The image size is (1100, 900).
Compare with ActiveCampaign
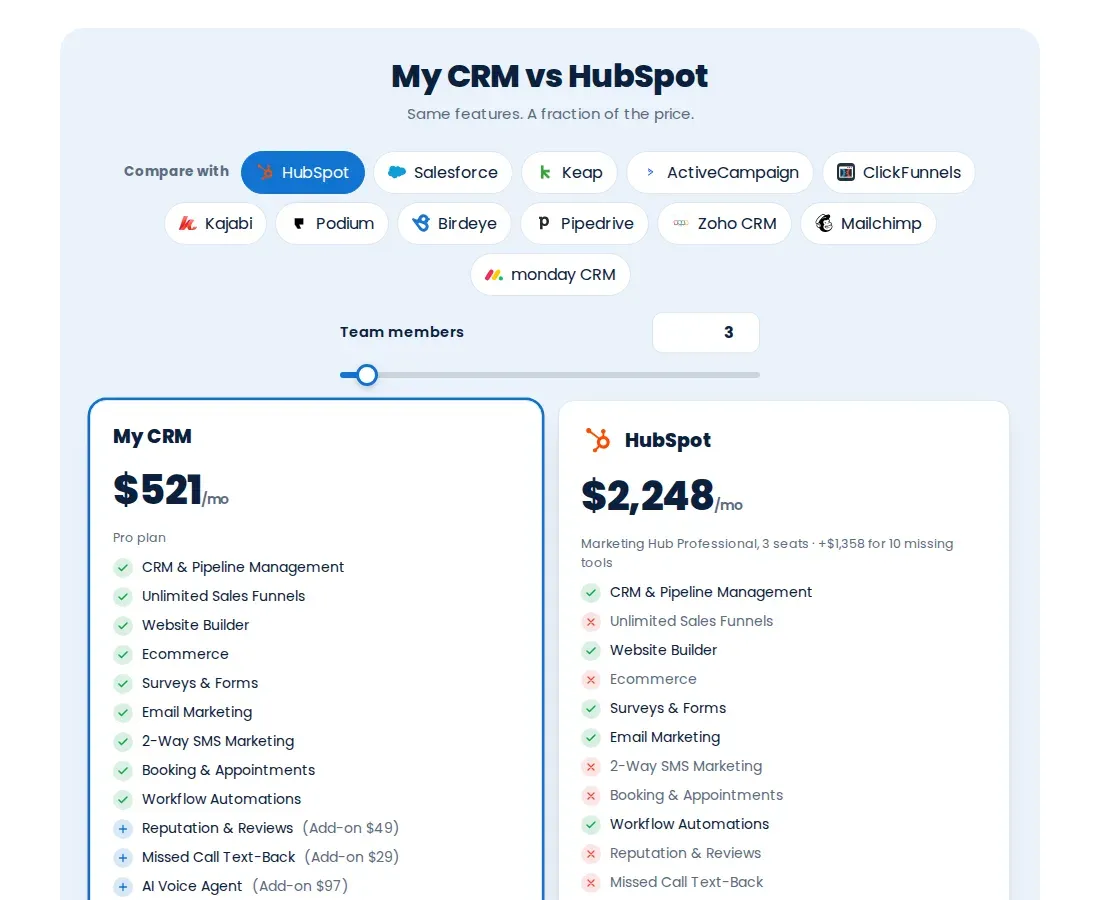click(720, 173)
